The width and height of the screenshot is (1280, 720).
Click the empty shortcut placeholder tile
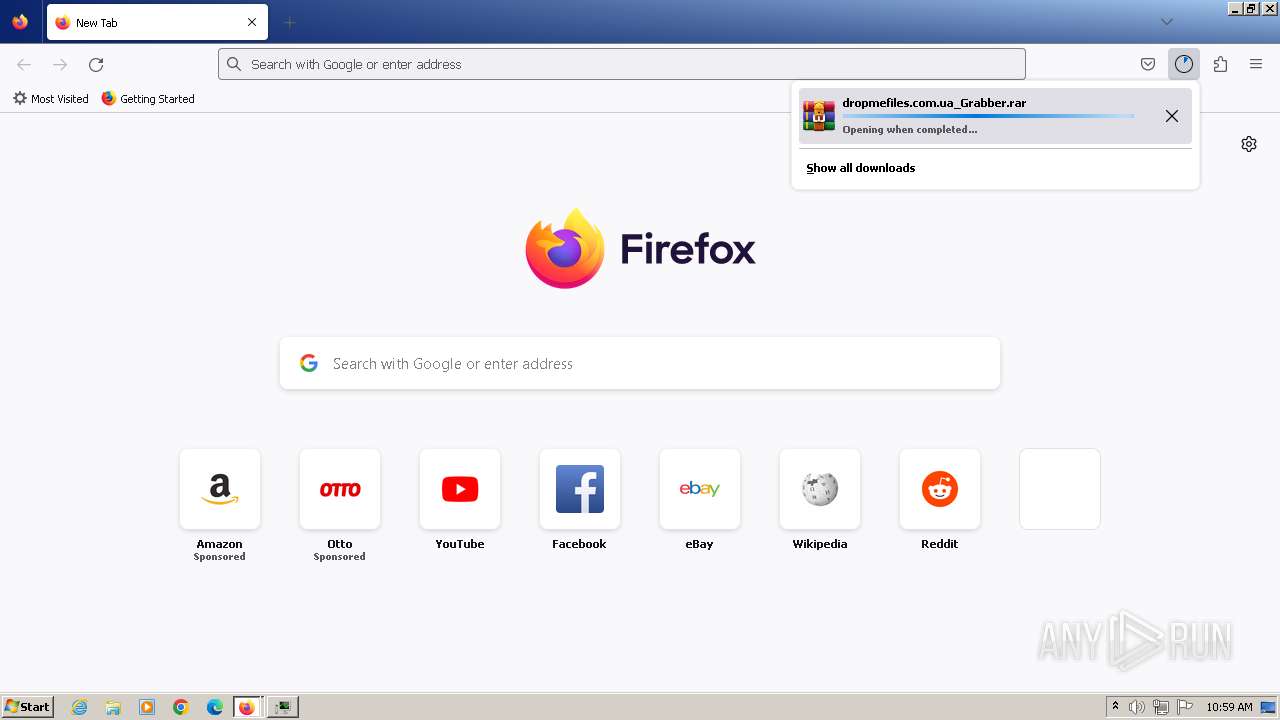1060,489
